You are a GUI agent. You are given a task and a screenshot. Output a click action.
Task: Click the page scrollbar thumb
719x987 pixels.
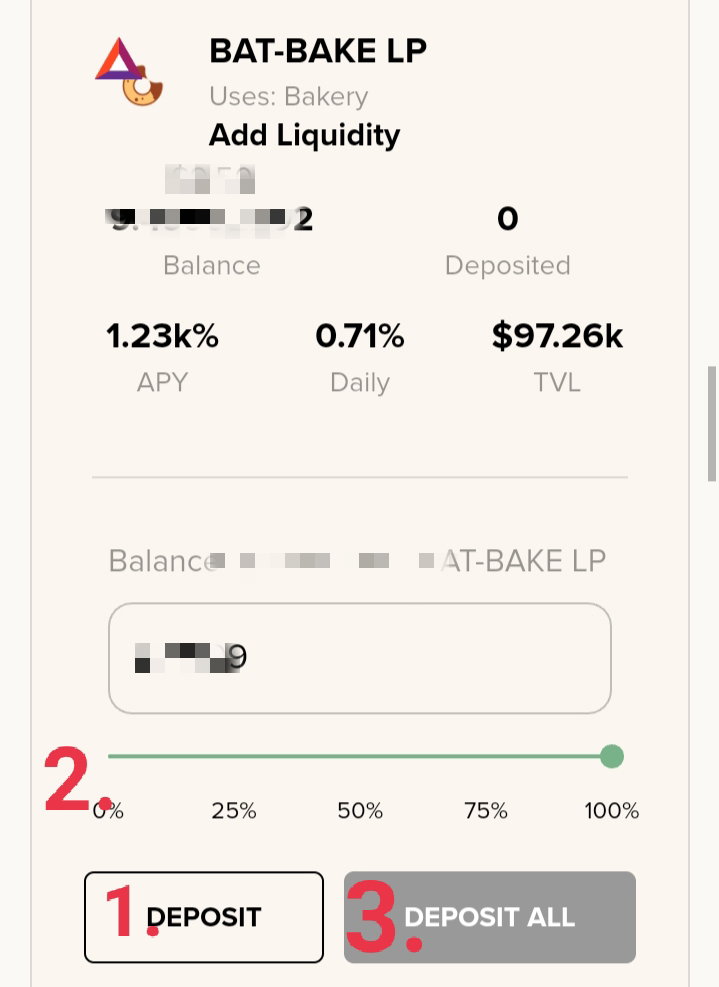tap(712, 424)
